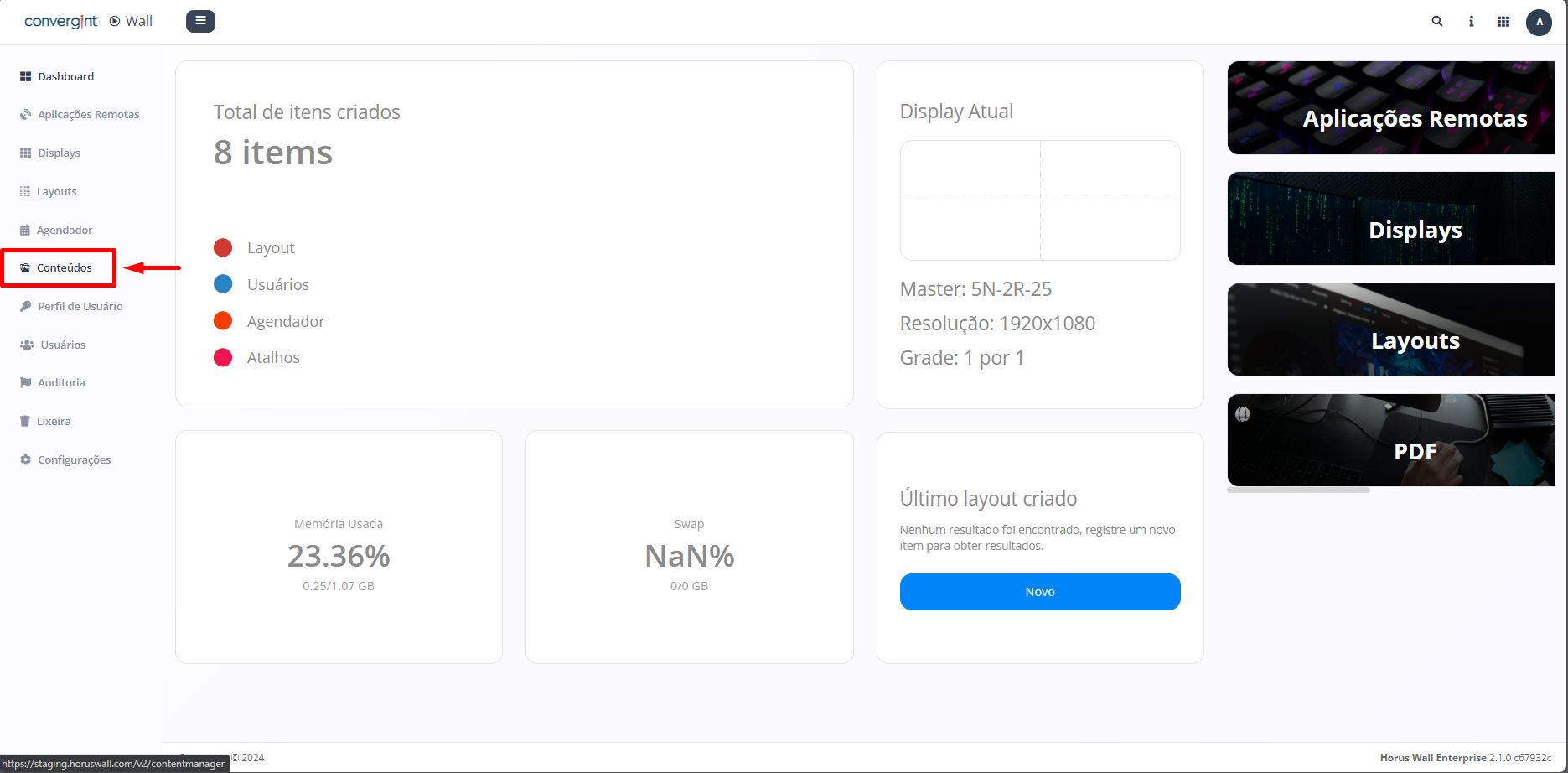Open the user avatar menu
The image size is (1568, 773).
pyautogui.click(x=1539, y=22)
